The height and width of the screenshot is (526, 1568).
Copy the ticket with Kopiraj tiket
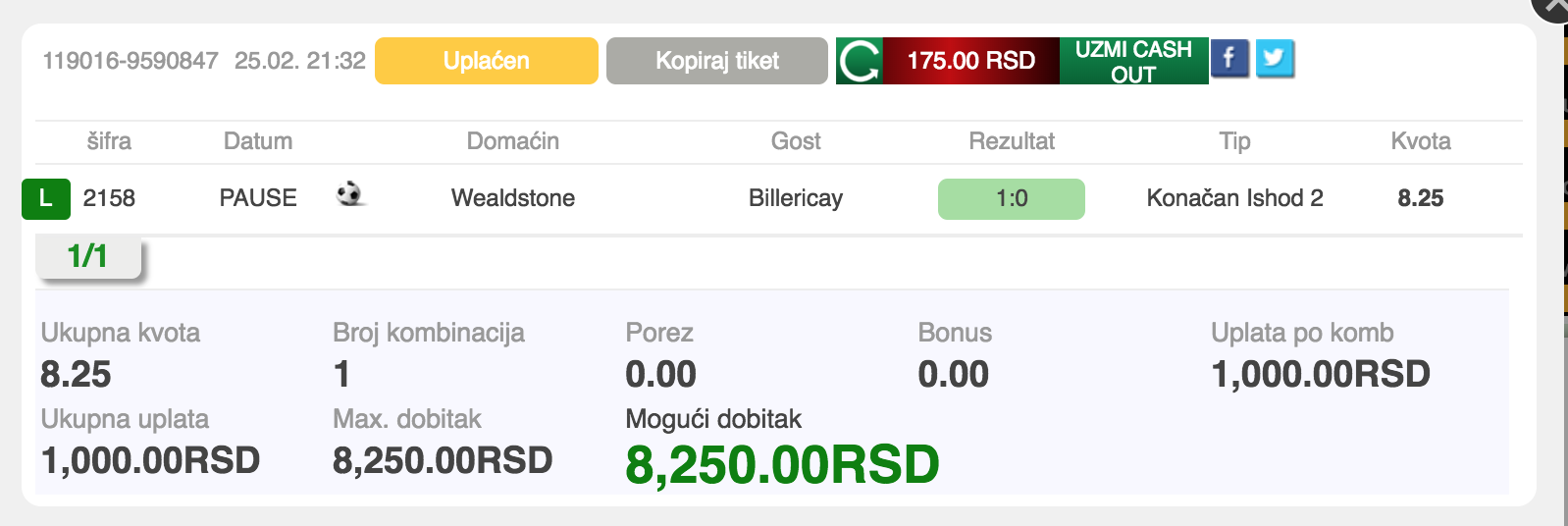tap(717, 61)
